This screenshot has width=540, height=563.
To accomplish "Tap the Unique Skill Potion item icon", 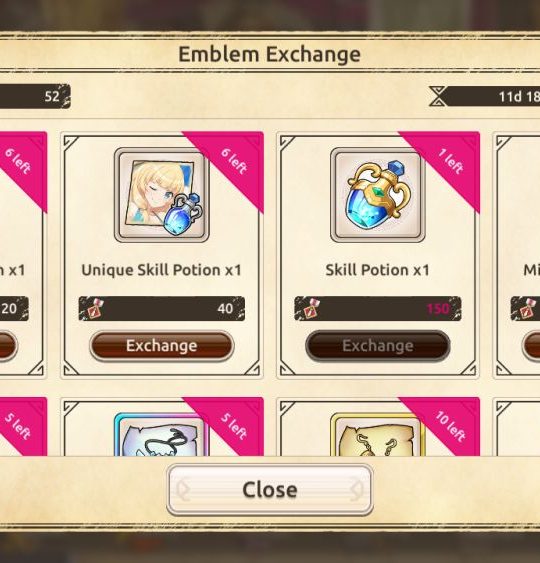I will [162, 195].
